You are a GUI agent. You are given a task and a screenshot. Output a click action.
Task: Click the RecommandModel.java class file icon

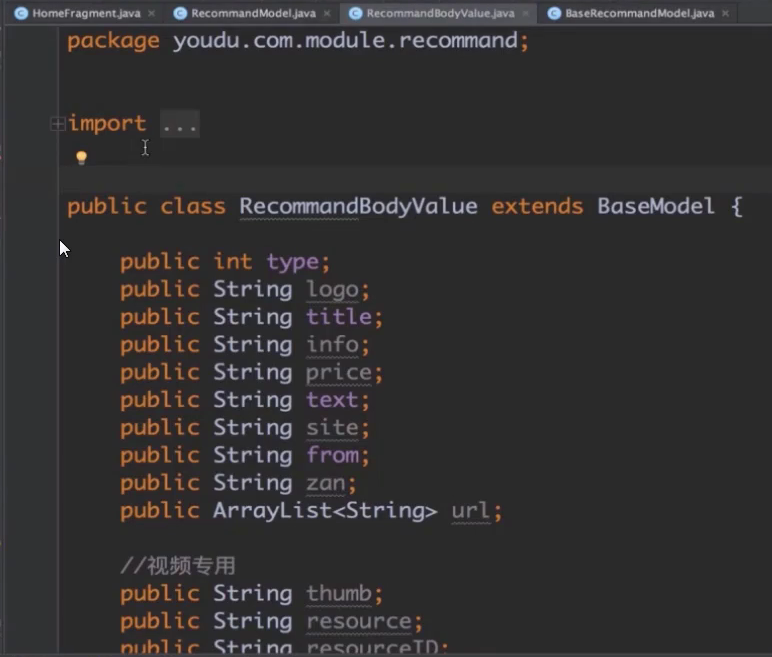point(180,14)
